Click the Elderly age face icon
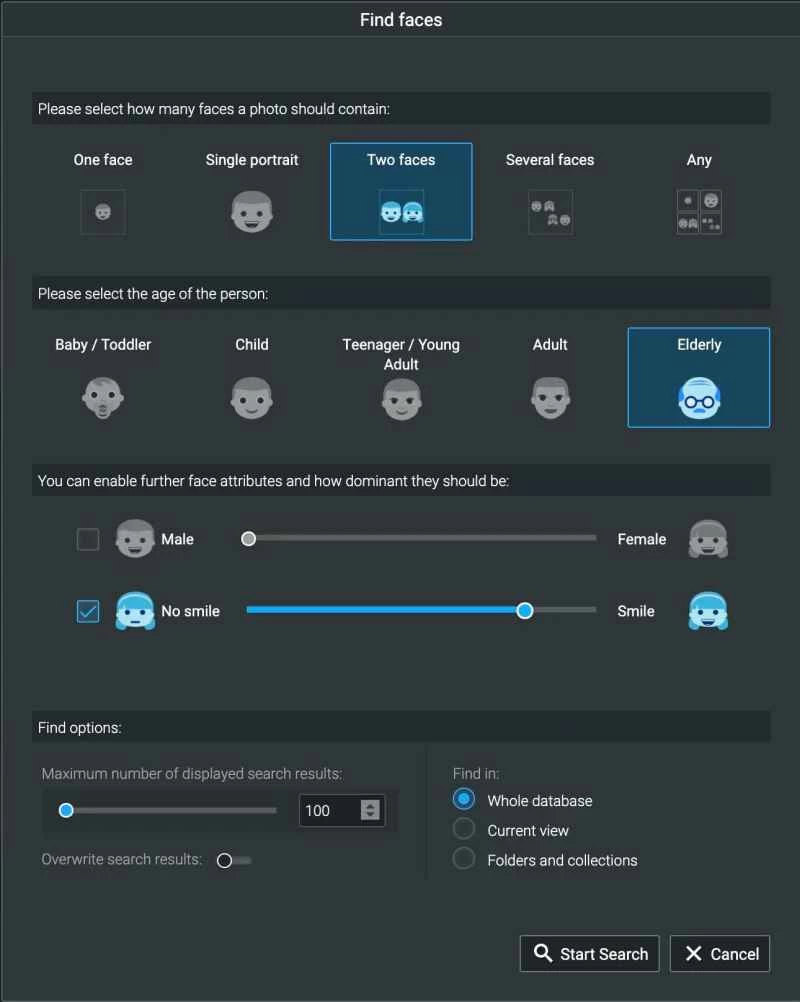 (699, 399)
